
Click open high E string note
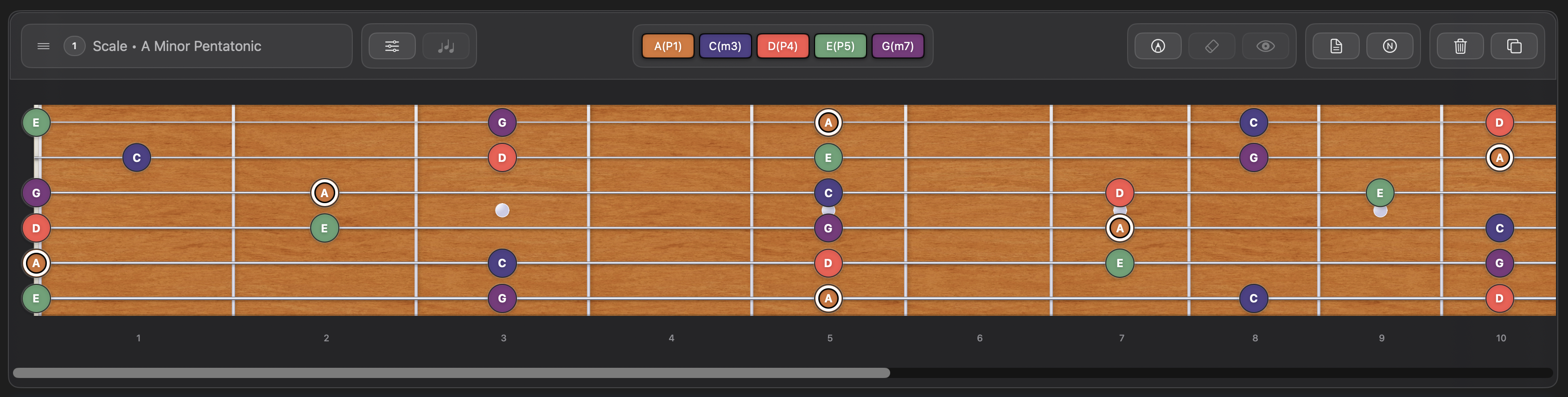(36, 122)
